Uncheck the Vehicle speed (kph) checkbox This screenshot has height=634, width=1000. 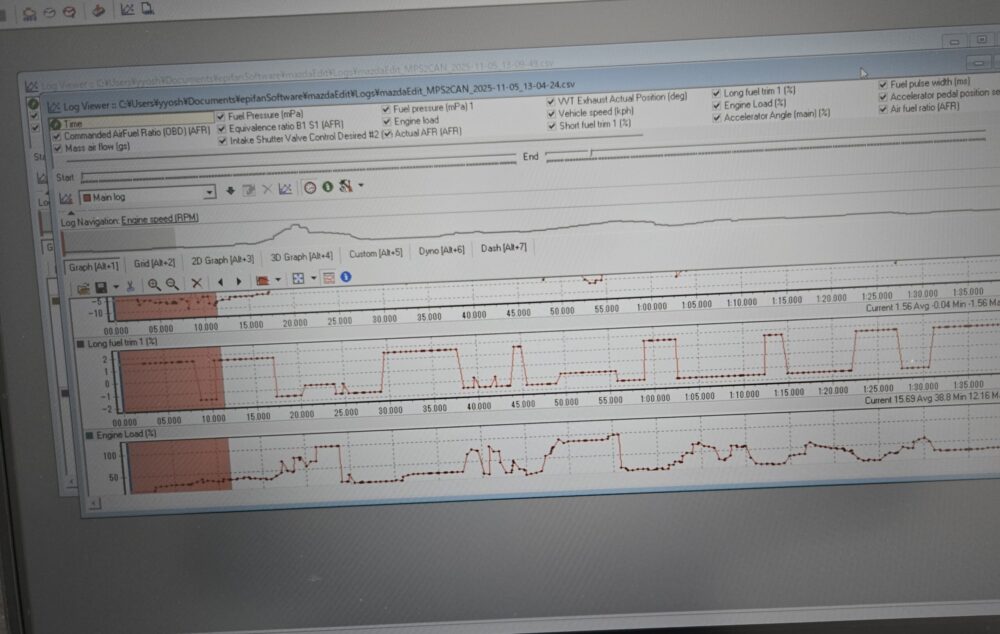551,112
